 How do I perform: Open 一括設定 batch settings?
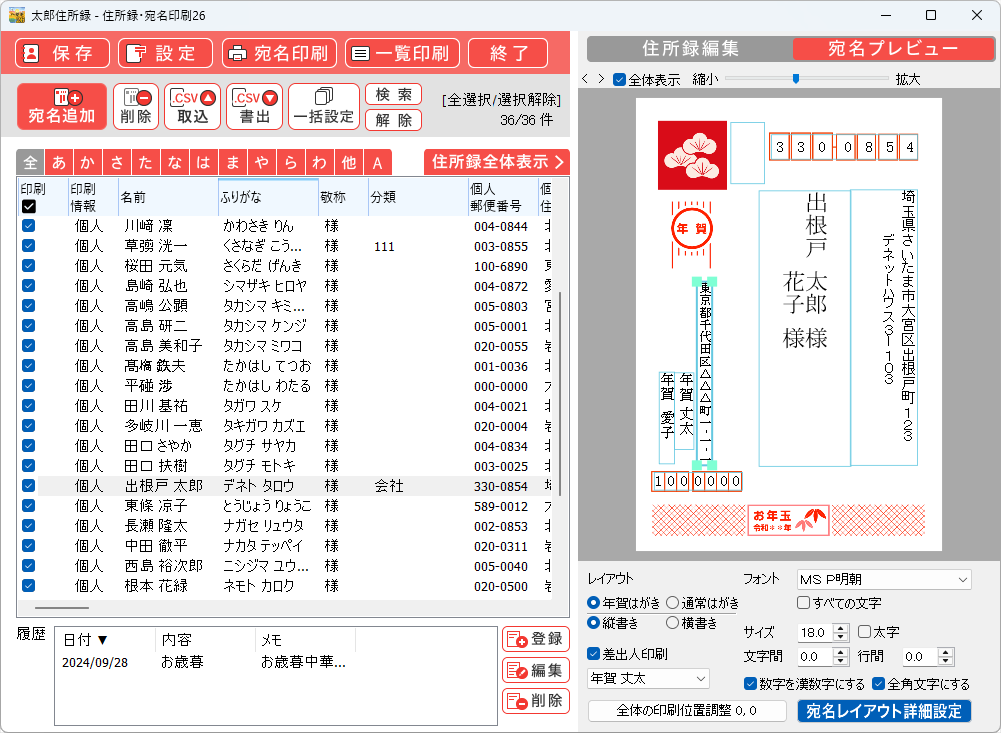323,106
